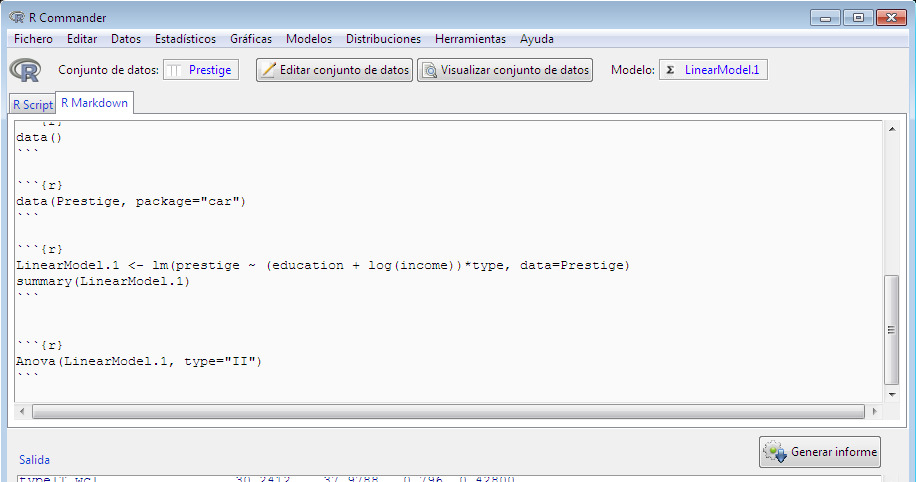Click the R logo icon in toolbar
Screen dimensions: 916x482
click(25, 70)
